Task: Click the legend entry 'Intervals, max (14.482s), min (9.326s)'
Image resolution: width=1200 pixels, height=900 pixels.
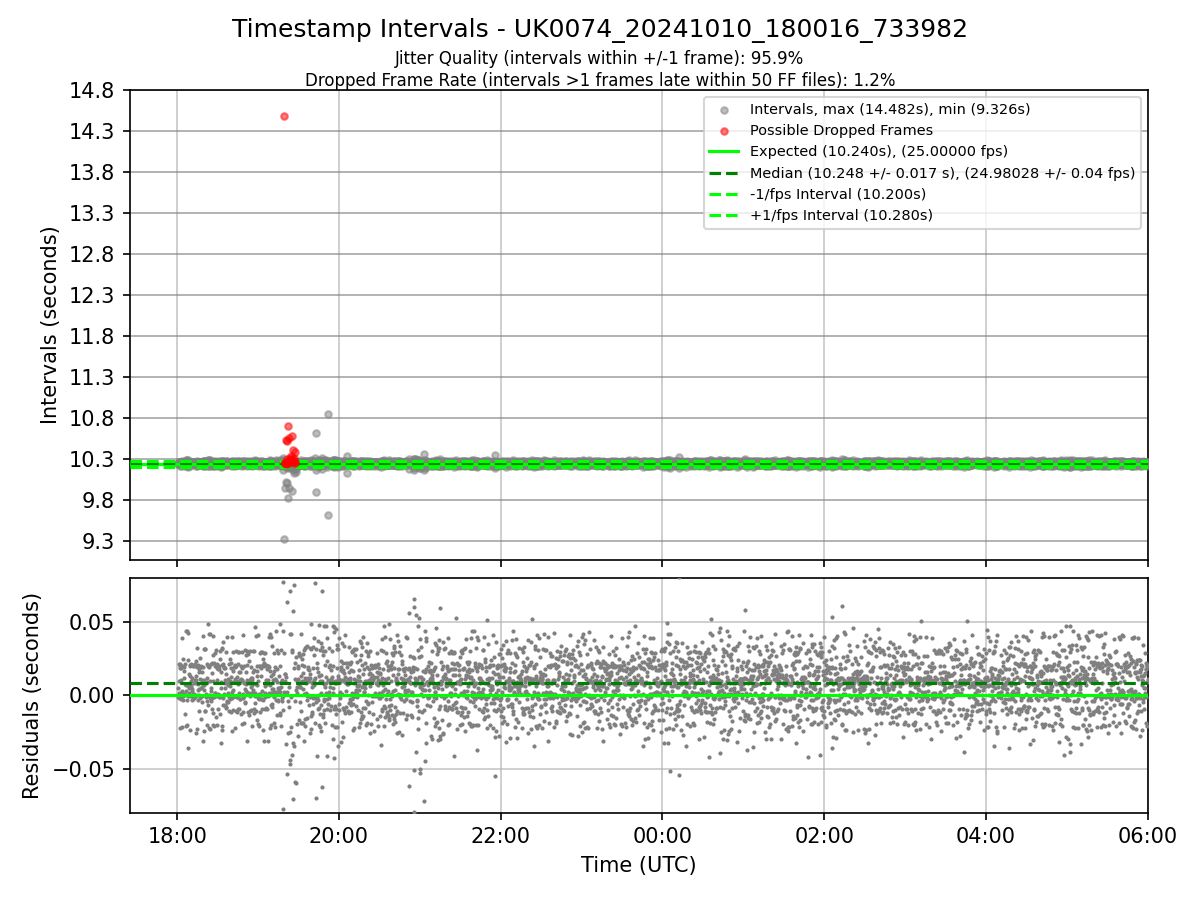Action: (x=890, y=109)
